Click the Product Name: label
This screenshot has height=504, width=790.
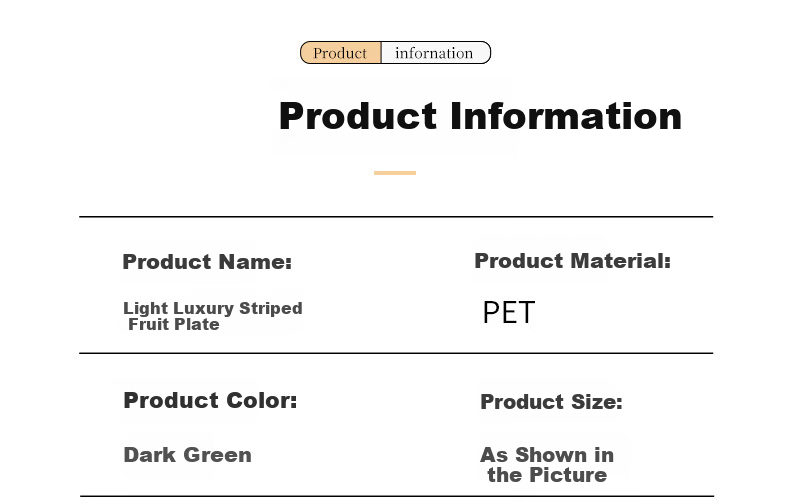pos(207,262)
